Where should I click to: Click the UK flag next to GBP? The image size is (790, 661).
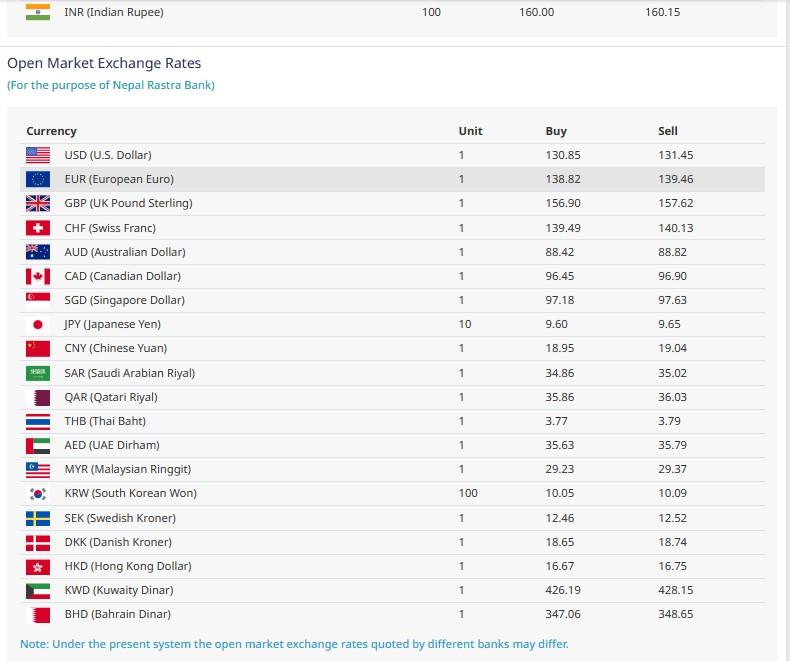pos(38,203)
